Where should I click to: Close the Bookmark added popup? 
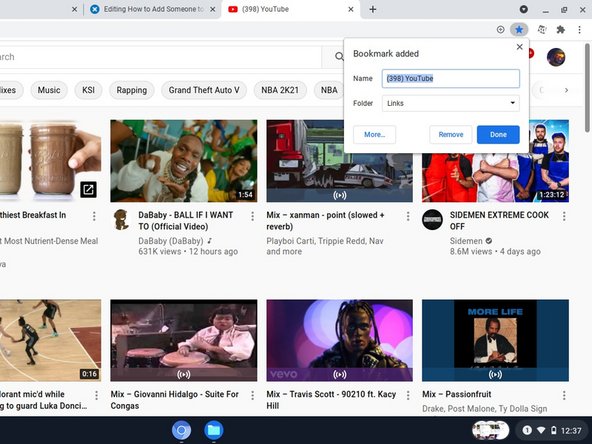click(520, 47)
